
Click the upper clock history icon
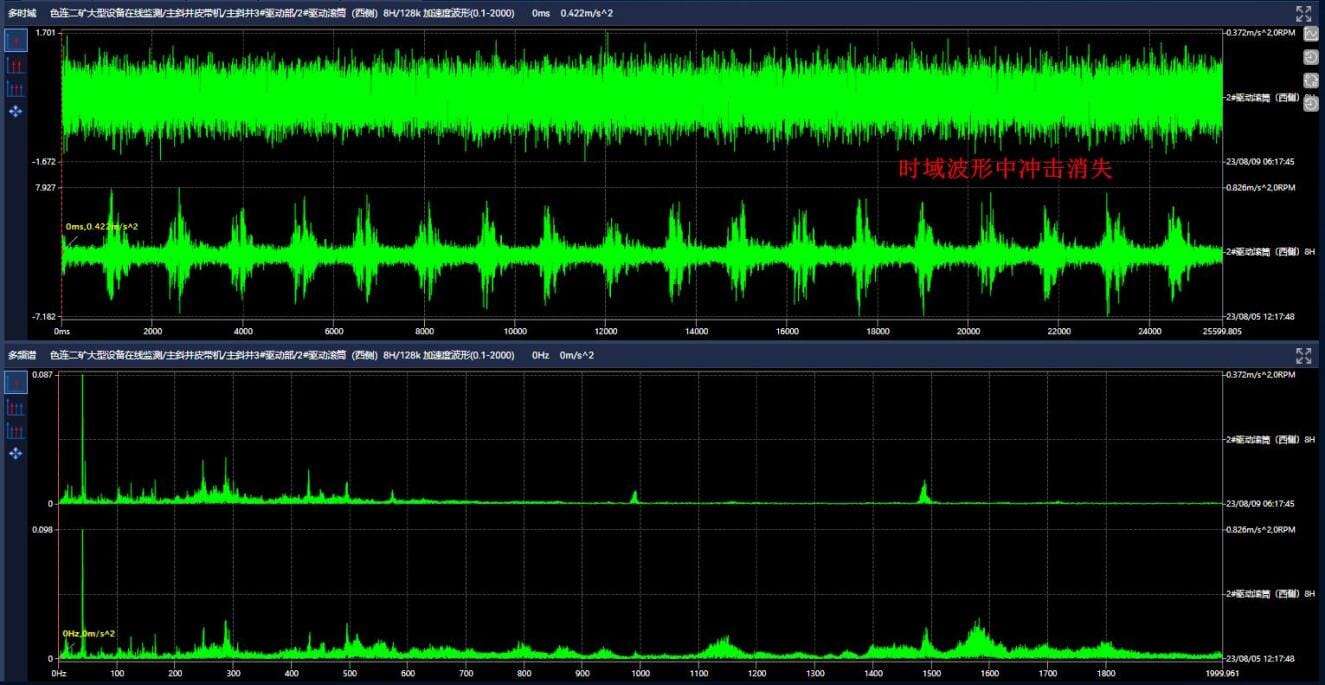pyautogui.click(x=1311, y=57)
